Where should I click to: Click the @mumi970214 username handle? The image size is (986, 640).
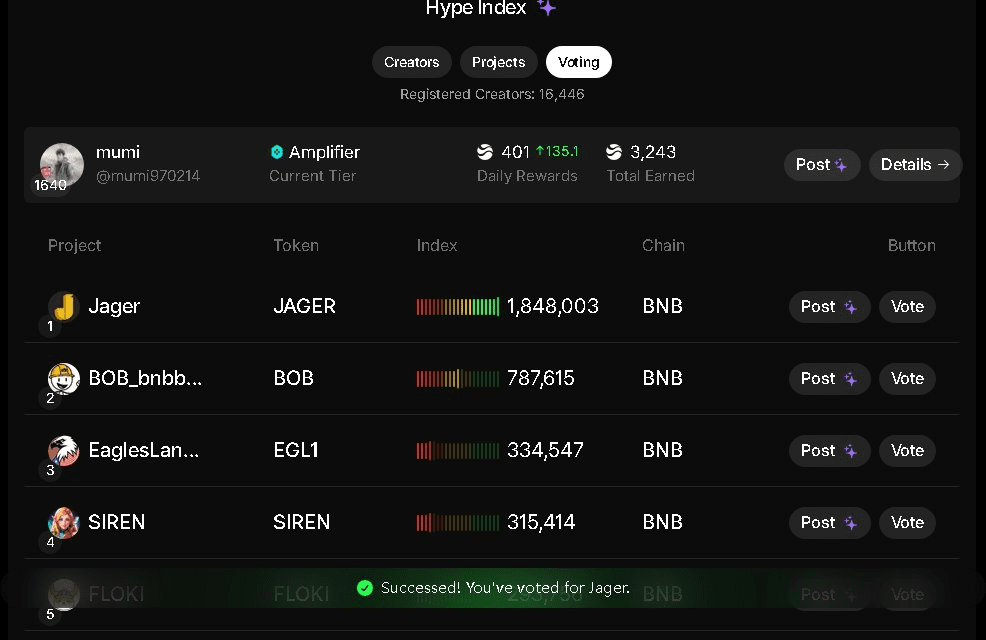[x=148, y=176]
